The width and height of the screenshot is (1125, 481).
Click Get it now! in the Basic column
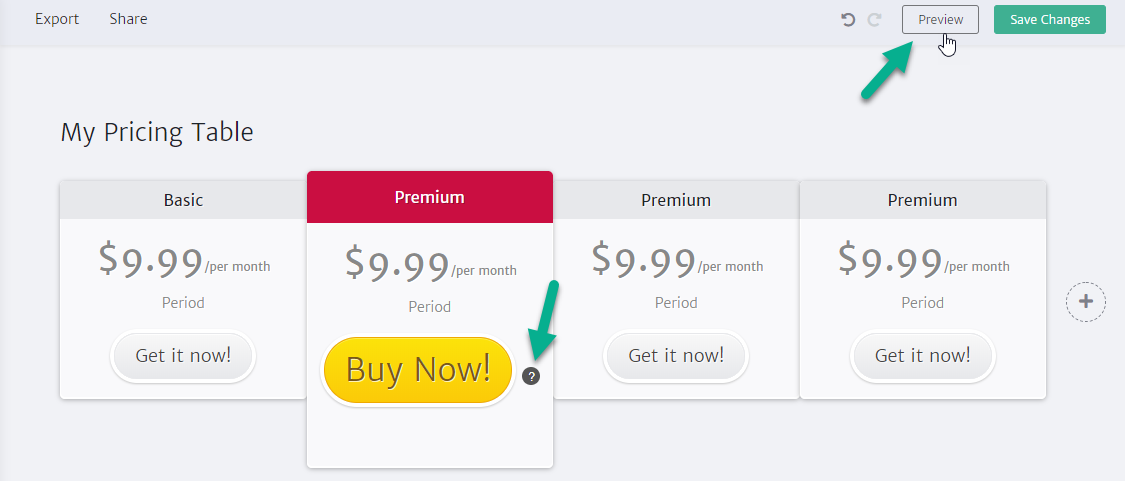point(183,355)
